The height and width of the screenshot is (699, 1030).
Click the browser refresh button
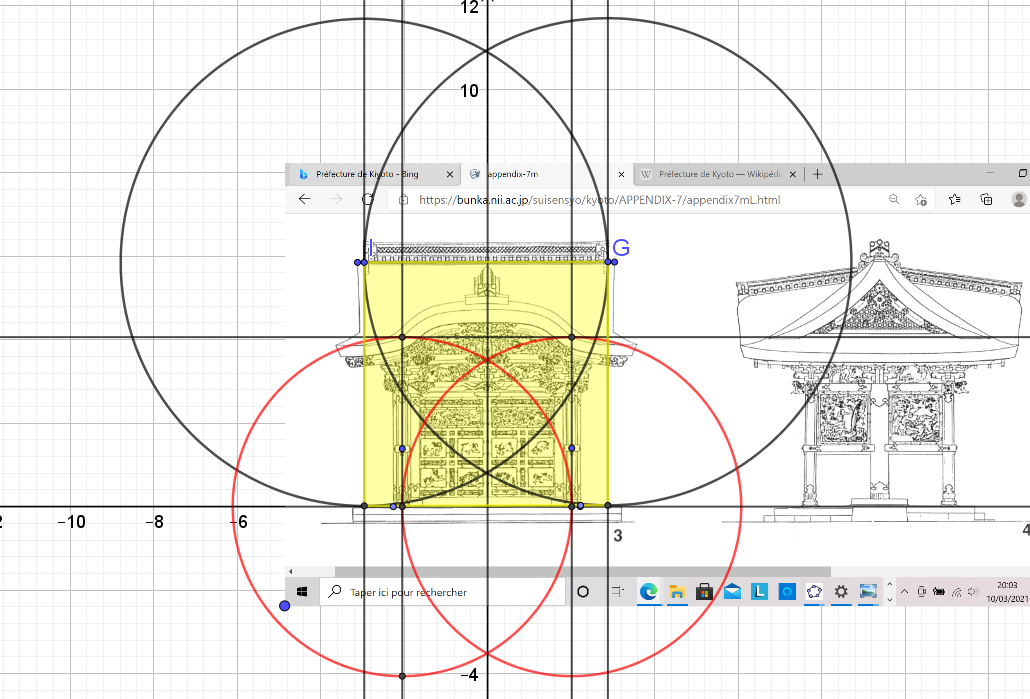(368, 199)
